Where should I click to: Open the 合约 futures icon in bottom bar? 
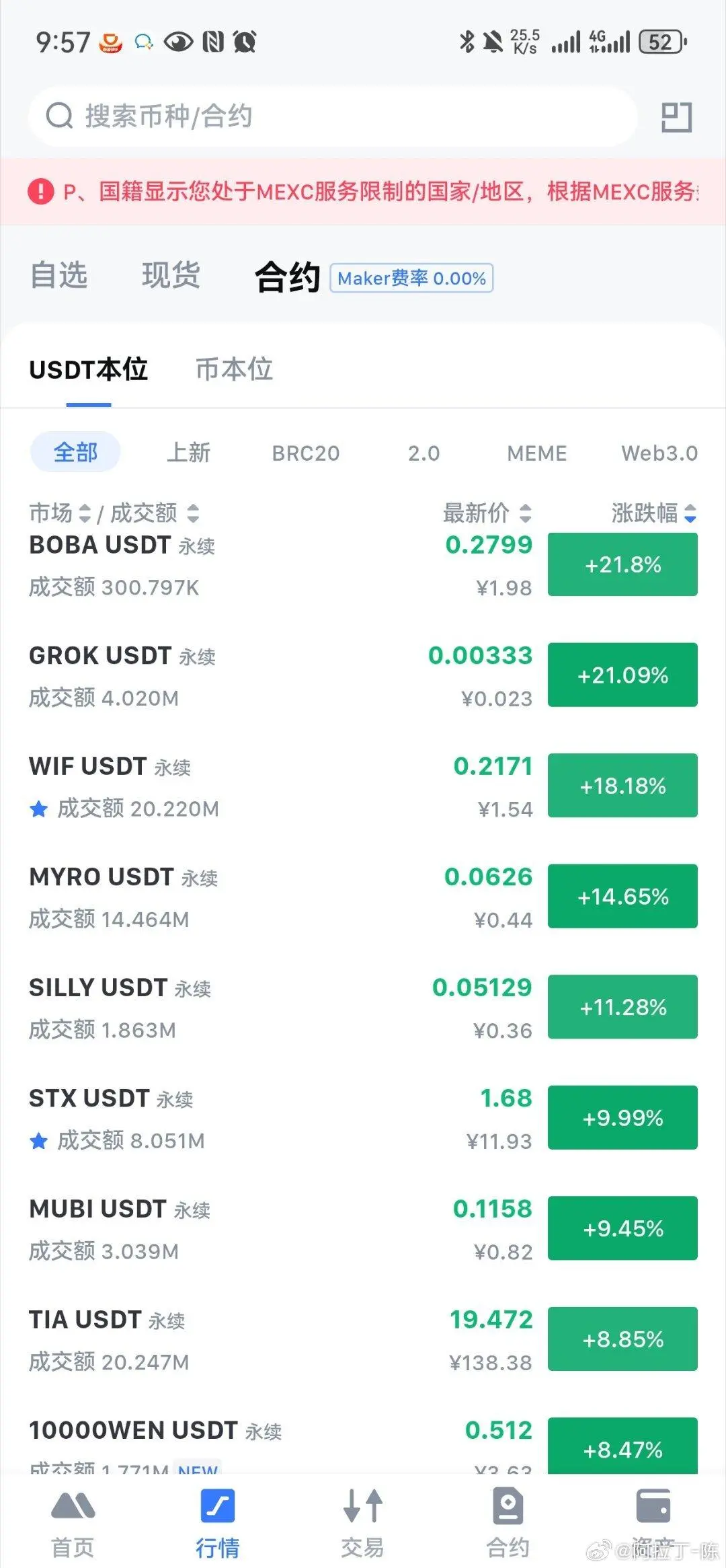point(508,1505)
